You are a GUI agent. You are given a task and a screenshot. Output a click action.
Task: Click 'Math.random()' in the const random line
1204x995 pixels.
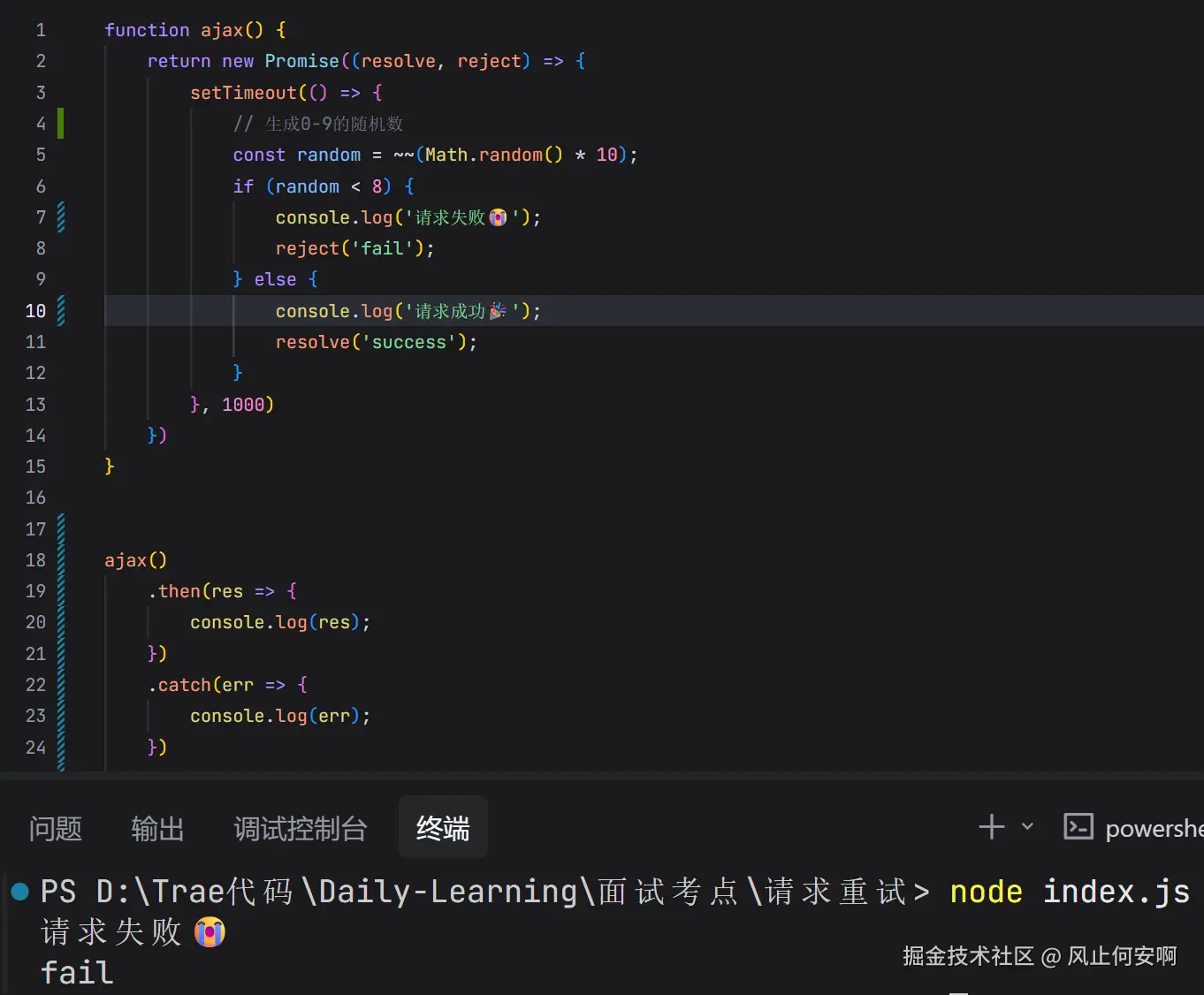pos(493,155)
